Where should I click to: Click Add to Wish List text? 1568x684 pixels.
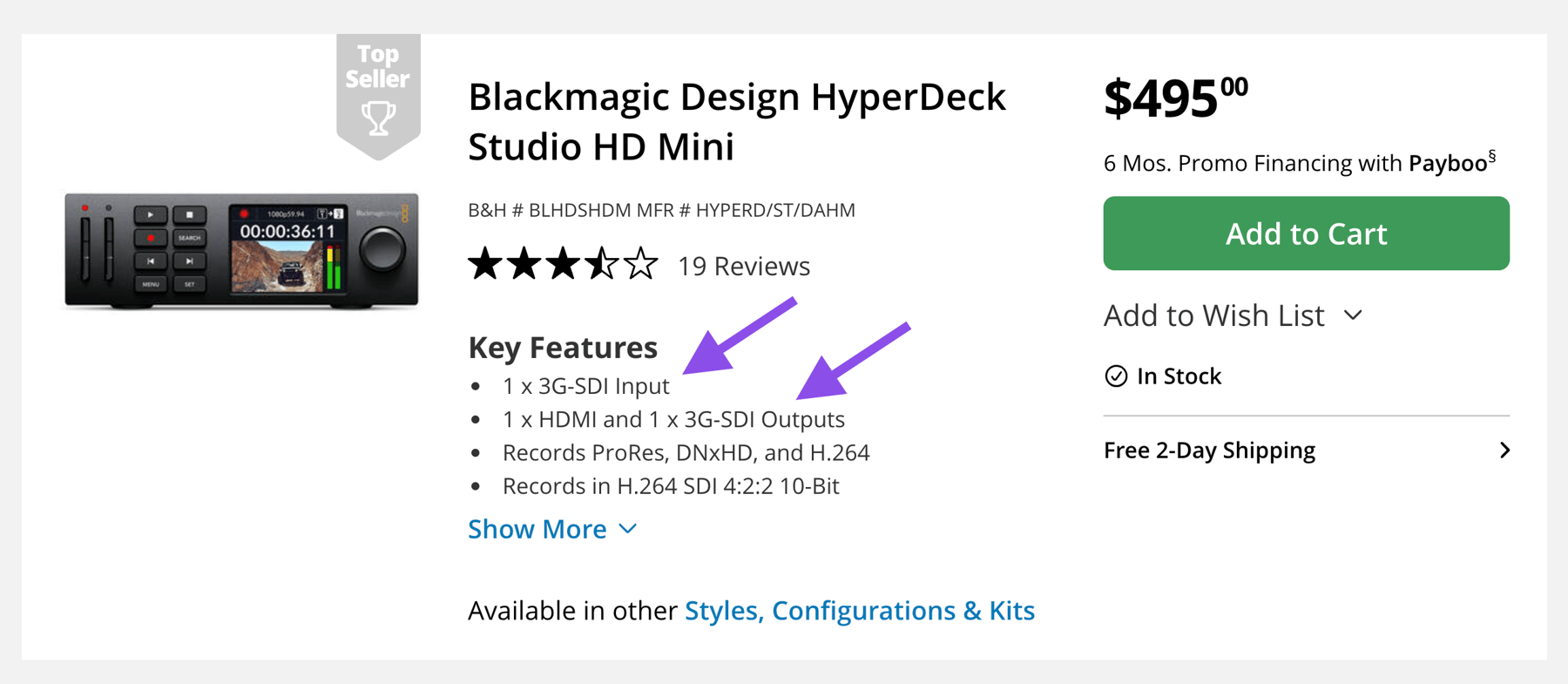pos(1213,315)
